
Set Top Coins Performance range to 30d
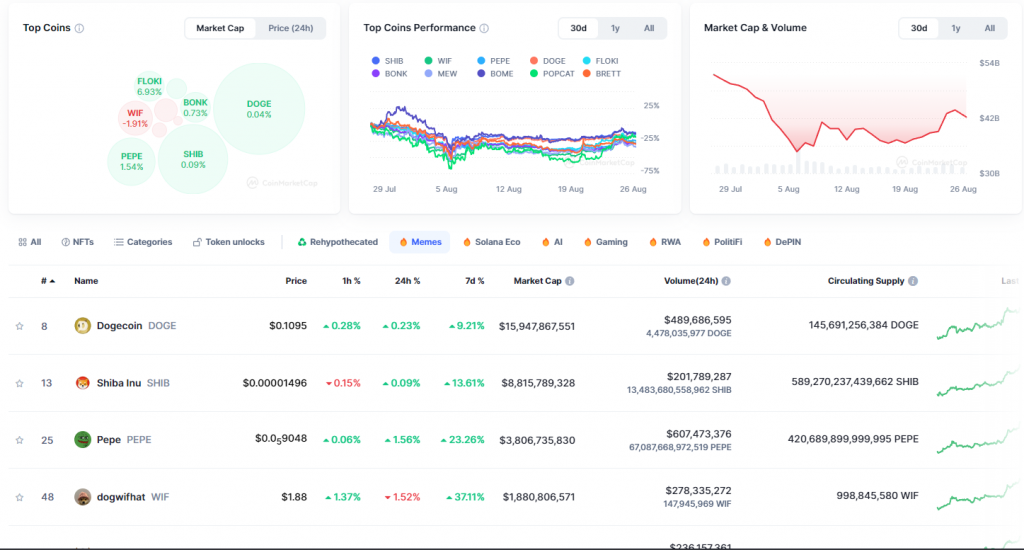pos(579,28)
